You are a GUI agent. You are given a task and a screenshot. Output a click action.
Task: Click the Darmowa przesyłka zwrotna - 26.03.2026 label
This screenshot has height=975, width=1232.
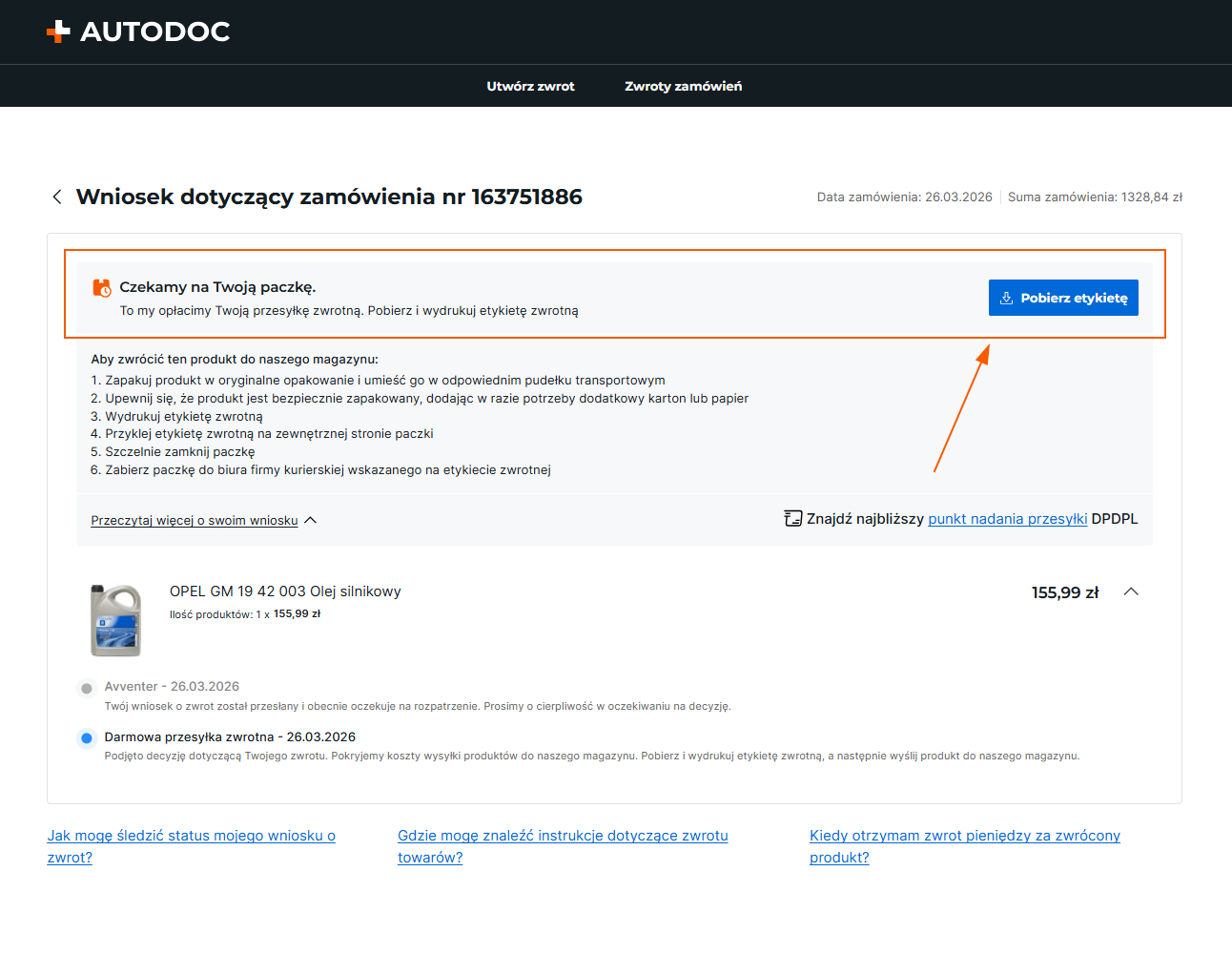[x=230, y=737]
